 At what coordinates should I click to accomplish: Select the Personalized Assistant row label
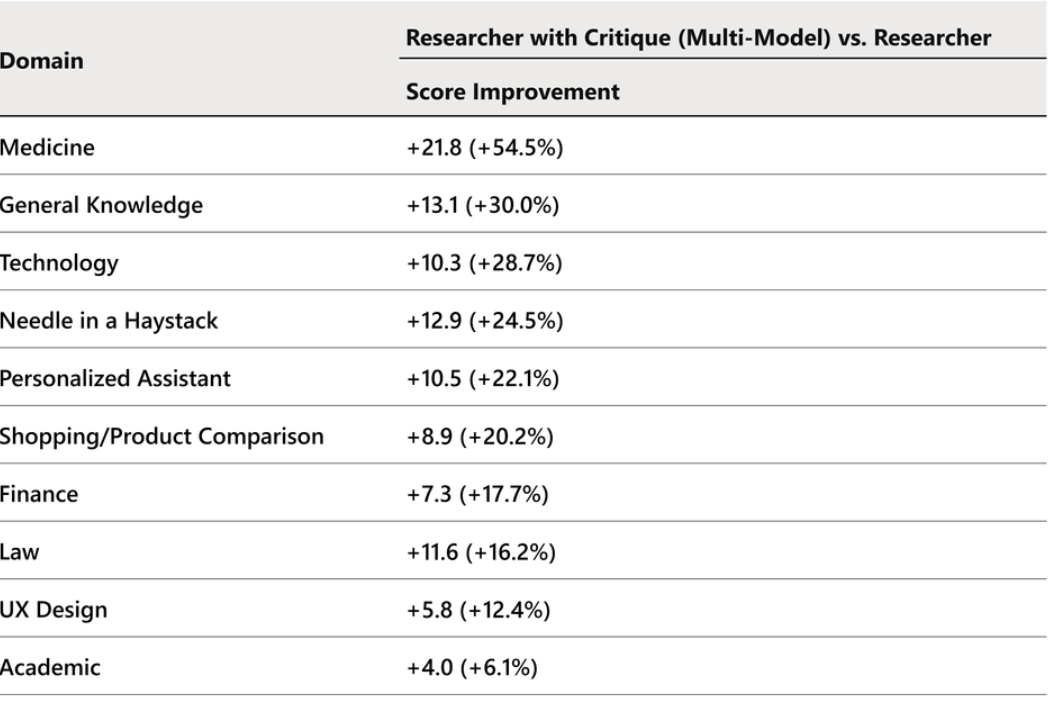coord(115,379)
